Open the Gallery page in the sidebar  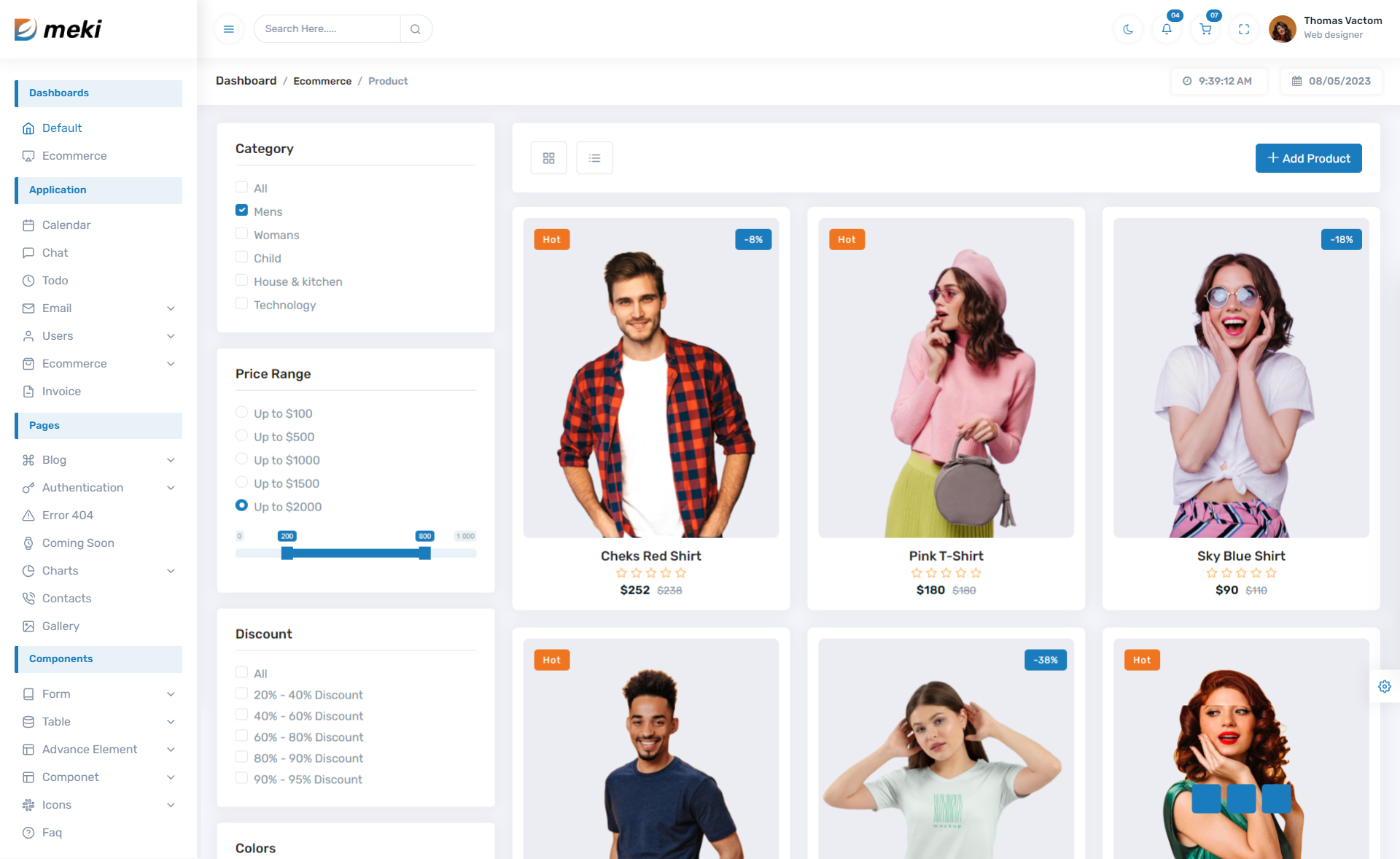tap(61, 626)
